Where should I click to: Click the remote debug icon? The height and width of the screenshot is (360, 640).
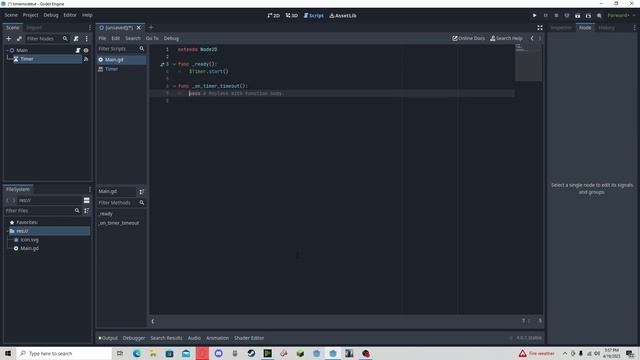click(567, 16)
